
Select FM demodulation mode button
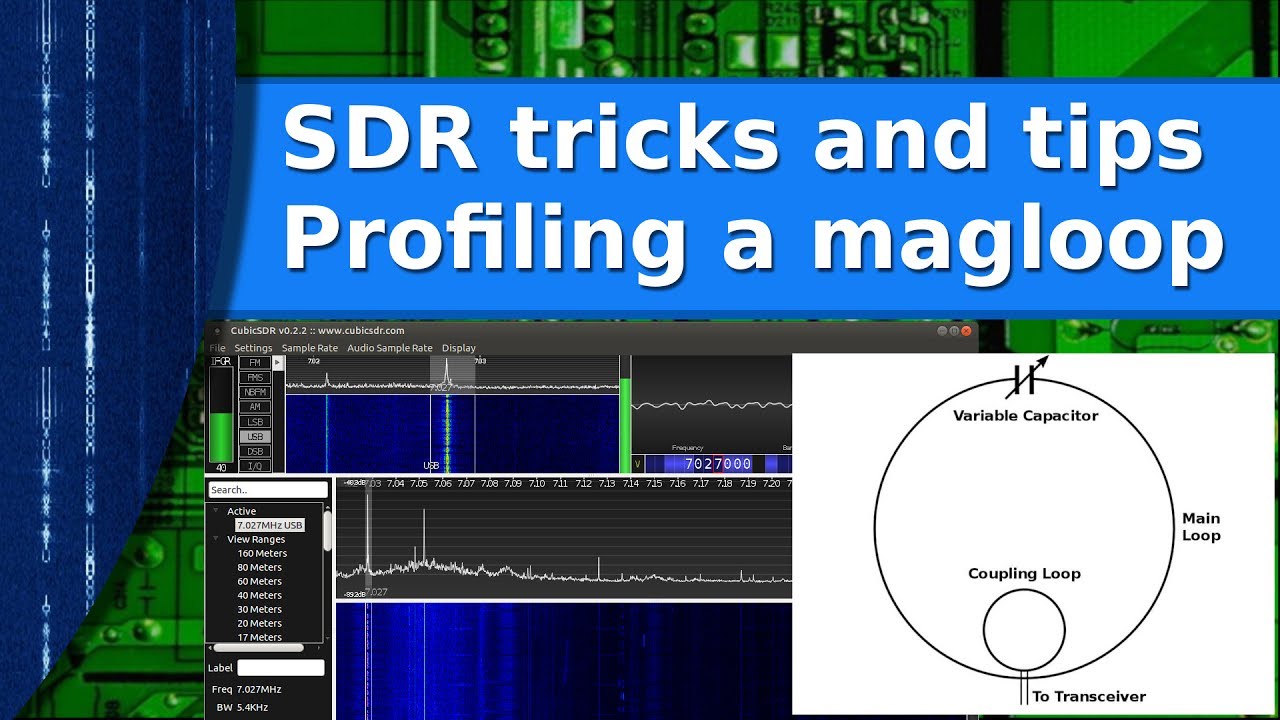point(254,363)
